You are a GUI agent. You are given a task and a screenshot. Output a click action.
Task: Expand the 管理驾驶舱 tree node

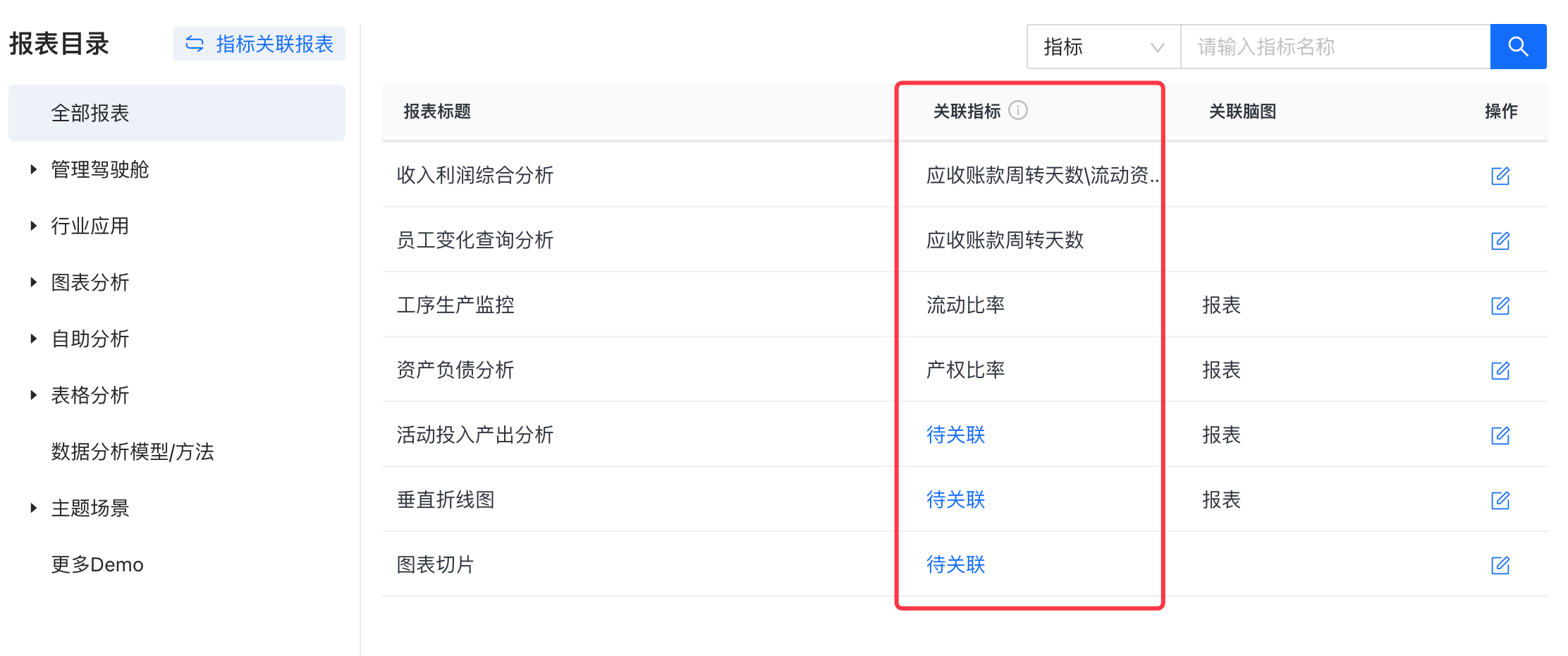pos(33,169)
